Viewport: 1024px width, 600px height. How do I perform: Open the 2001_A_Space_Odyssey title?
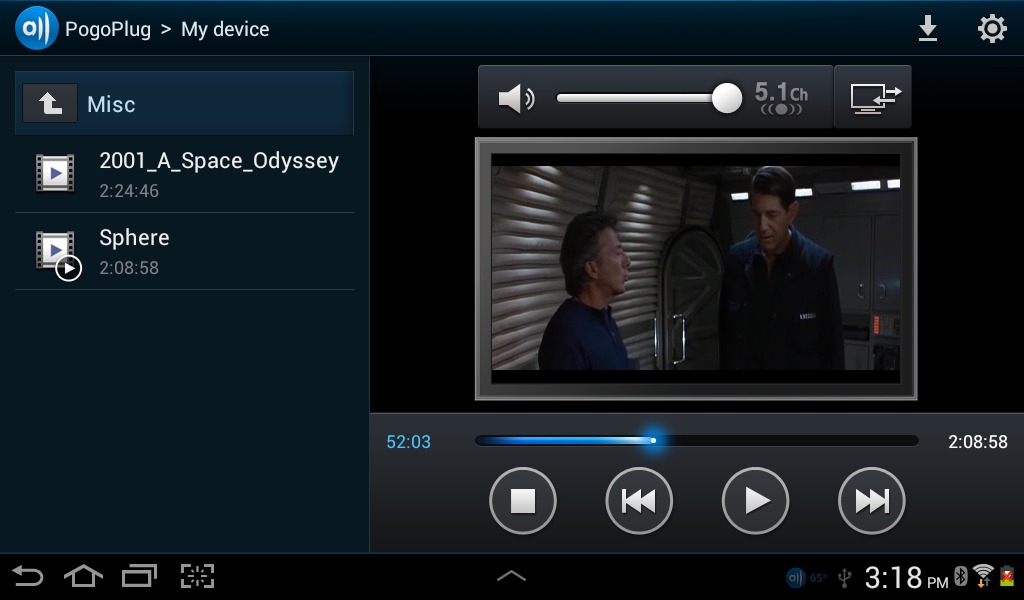219,161
